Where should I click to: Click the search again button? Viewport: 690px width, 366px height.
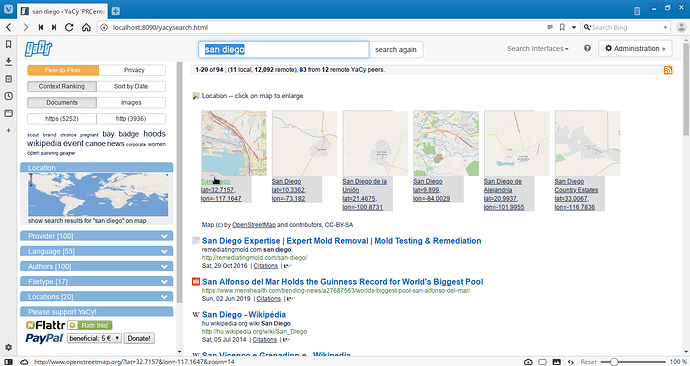click(396, 50)
